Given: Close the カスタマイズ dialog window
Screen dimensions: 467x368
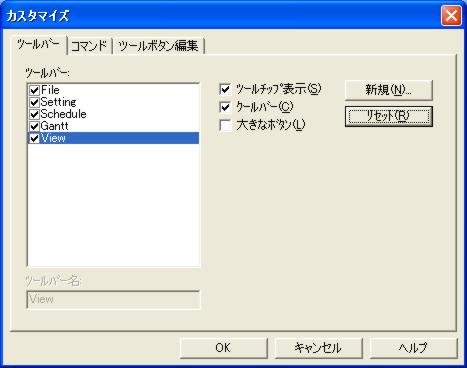Looking at the screenshot, I should coord(451,16).
